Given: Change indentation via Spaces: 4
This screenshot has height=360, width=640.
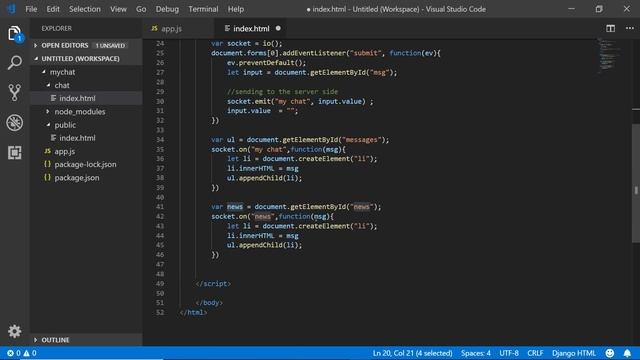Looking at the screenshot, I should (476, 353).
